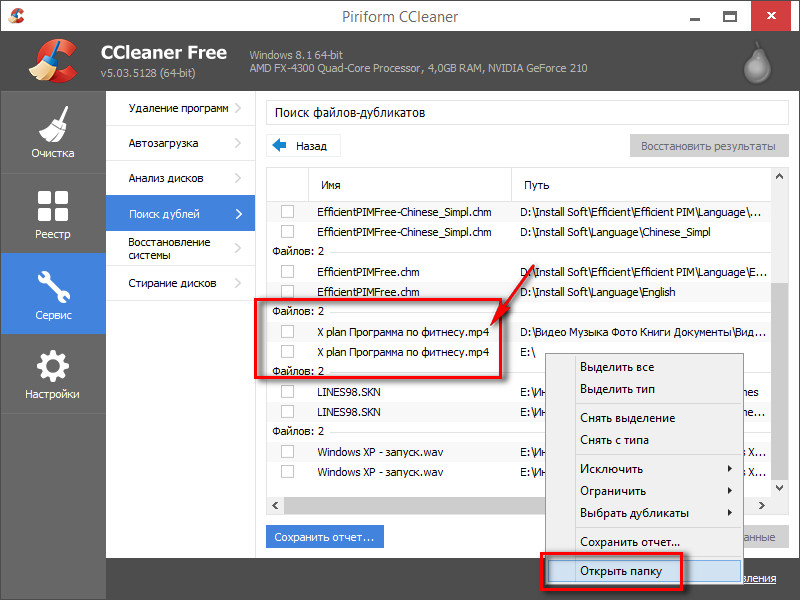Viewport: 800px width, 600px height.
Task: Expand Выбрать дубликаты submenu
Action: (644, 513)
